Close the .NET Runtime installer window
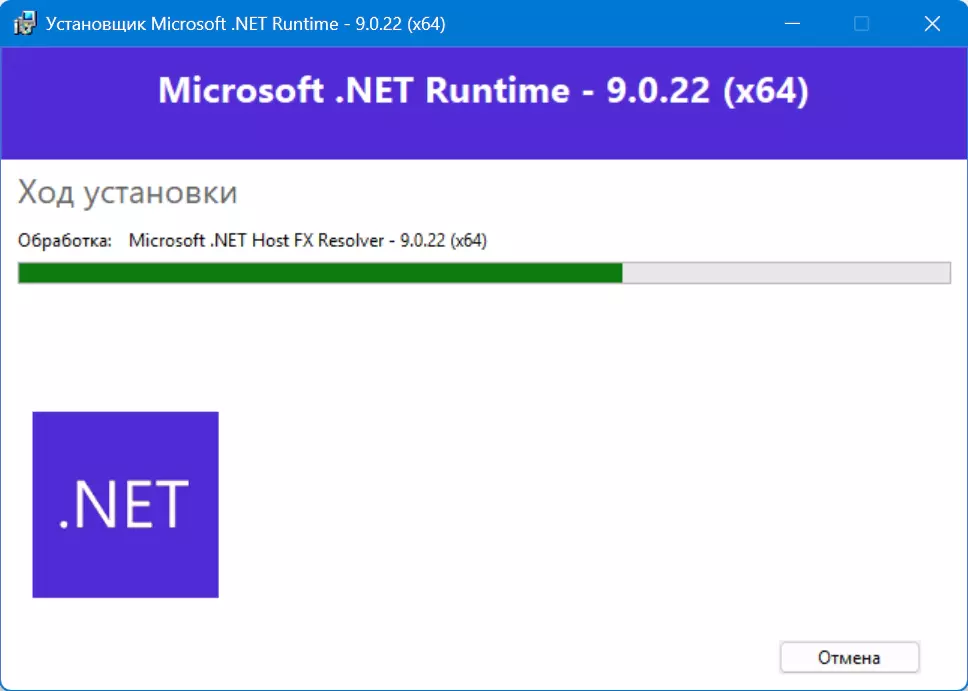This screenshot has width=968, height=691. point(932,24)
